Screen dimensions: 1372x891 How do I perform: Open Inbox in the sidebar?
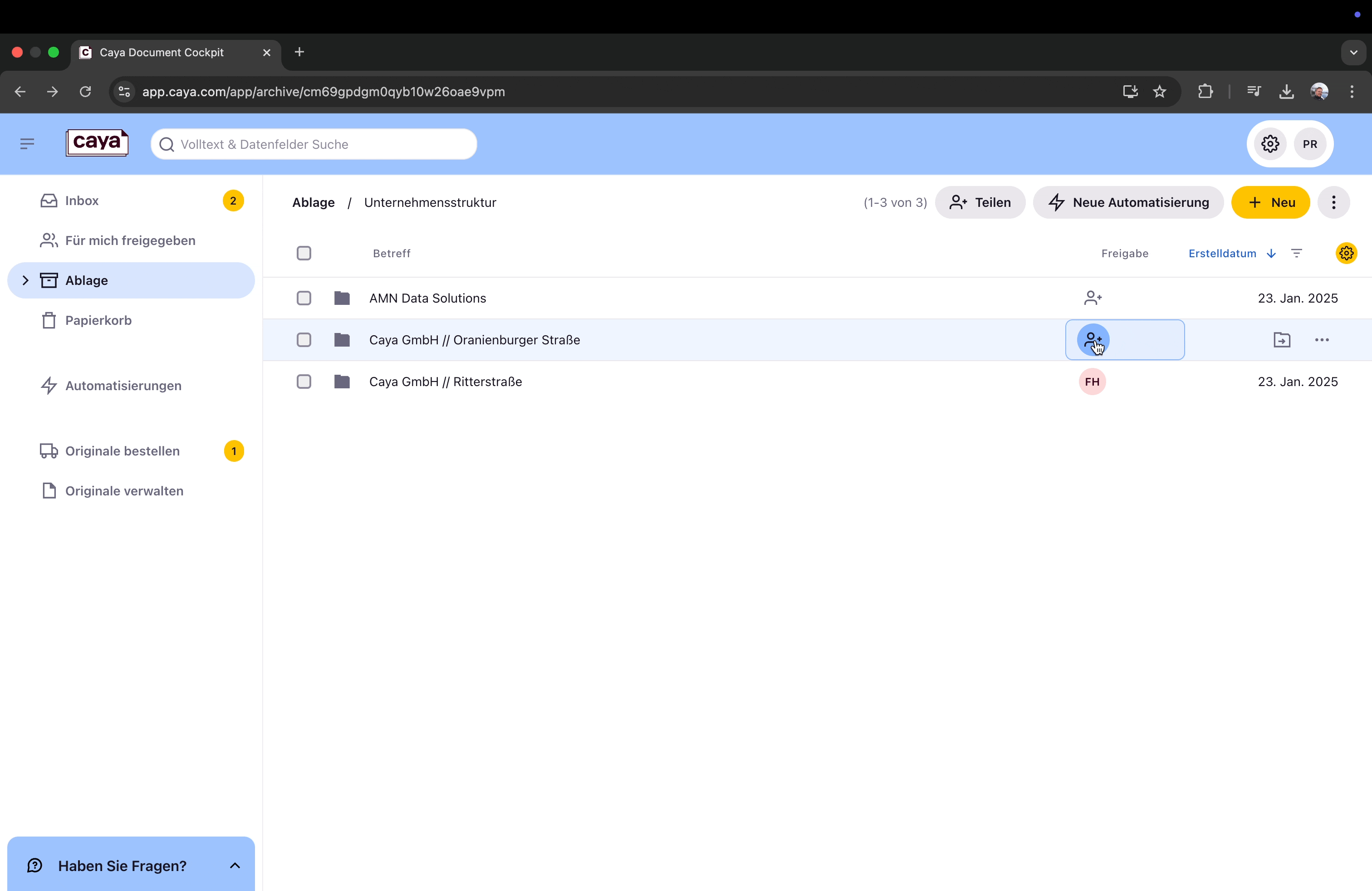click(x=131, y=201)
